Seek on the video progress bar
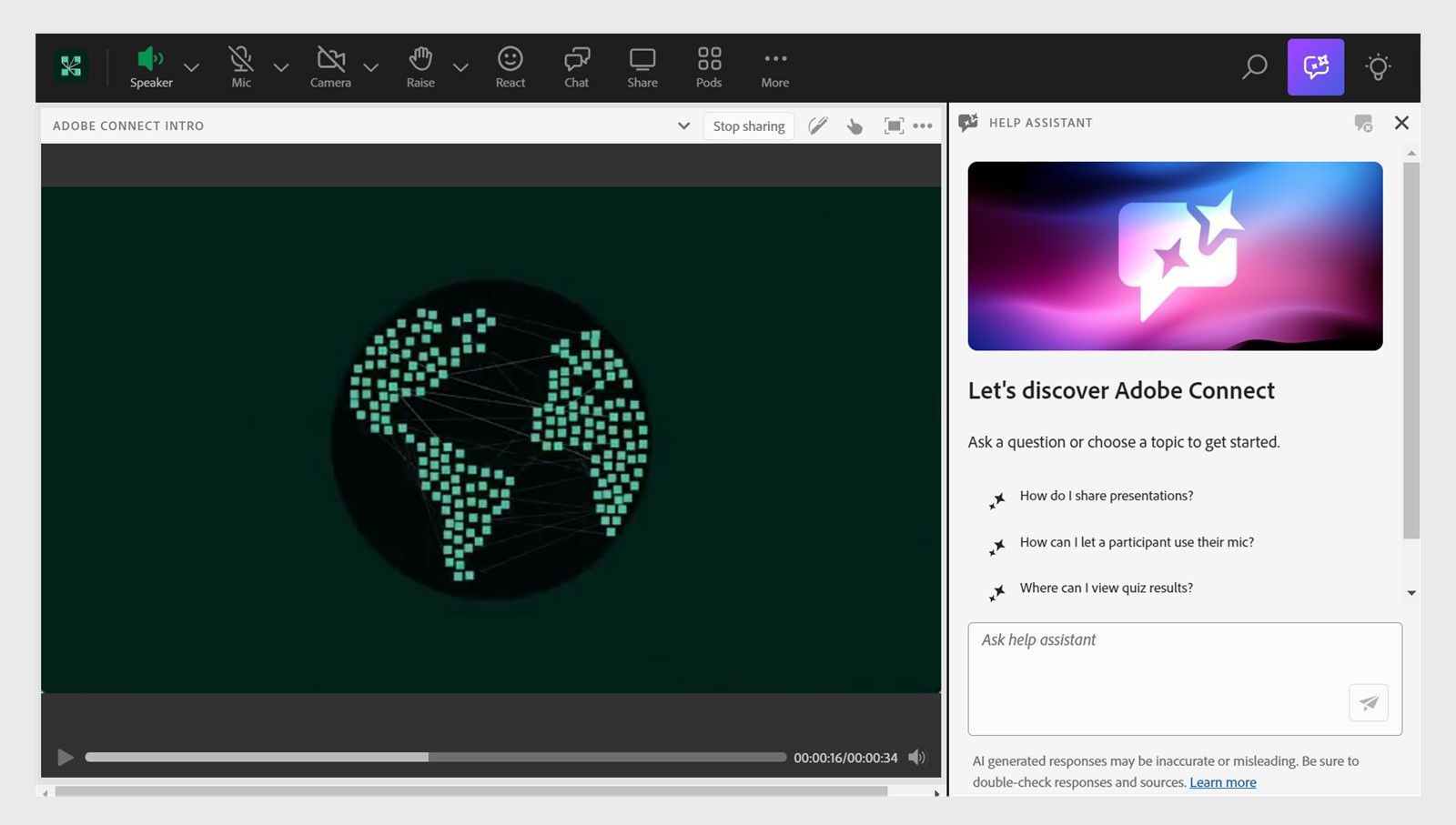 pyautogui.click(x=435, y=757)
